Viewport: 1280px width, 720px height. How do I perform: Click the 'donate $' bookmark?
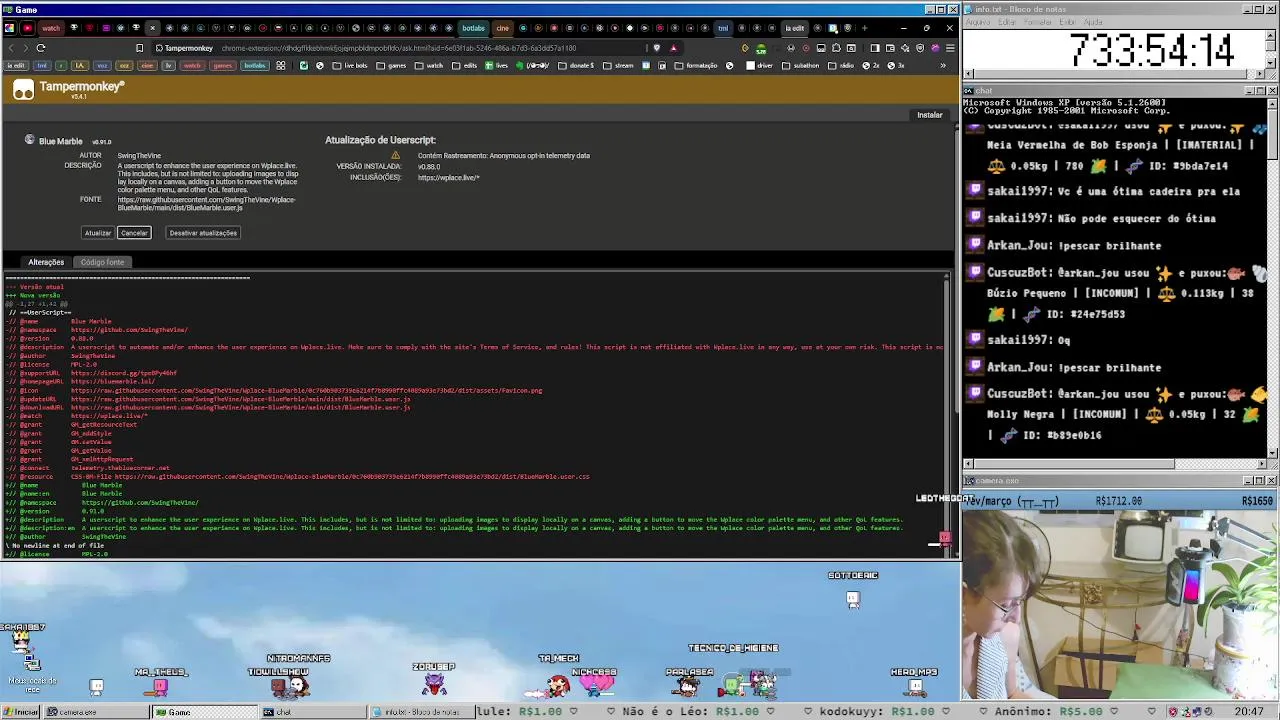(575, 66)
